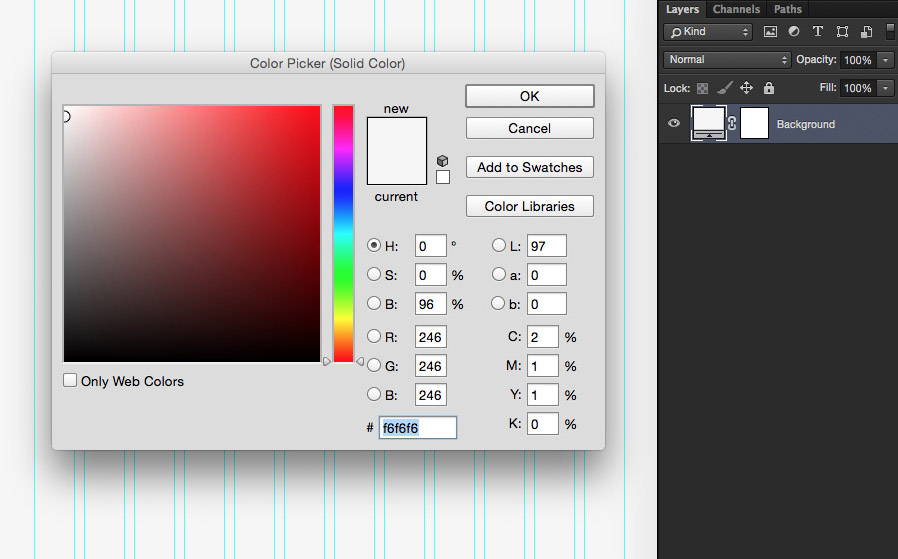898x559 pixels.
Task: Lock position move icon
Action: (746, 88)
